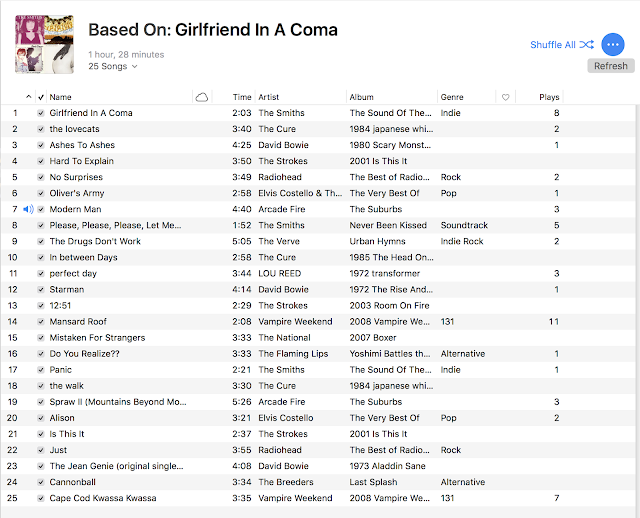Select the song 'Do You Realize??'
640x518 pixels.
[x=84, y=353]
